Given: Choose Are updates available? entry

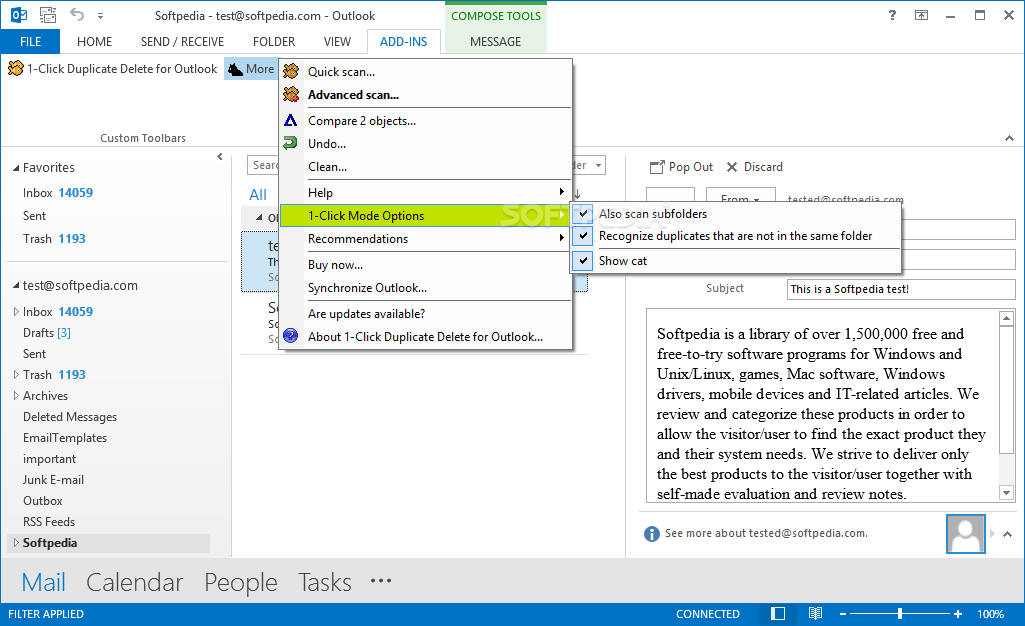Looking at the screenshot, I should 426,314.
